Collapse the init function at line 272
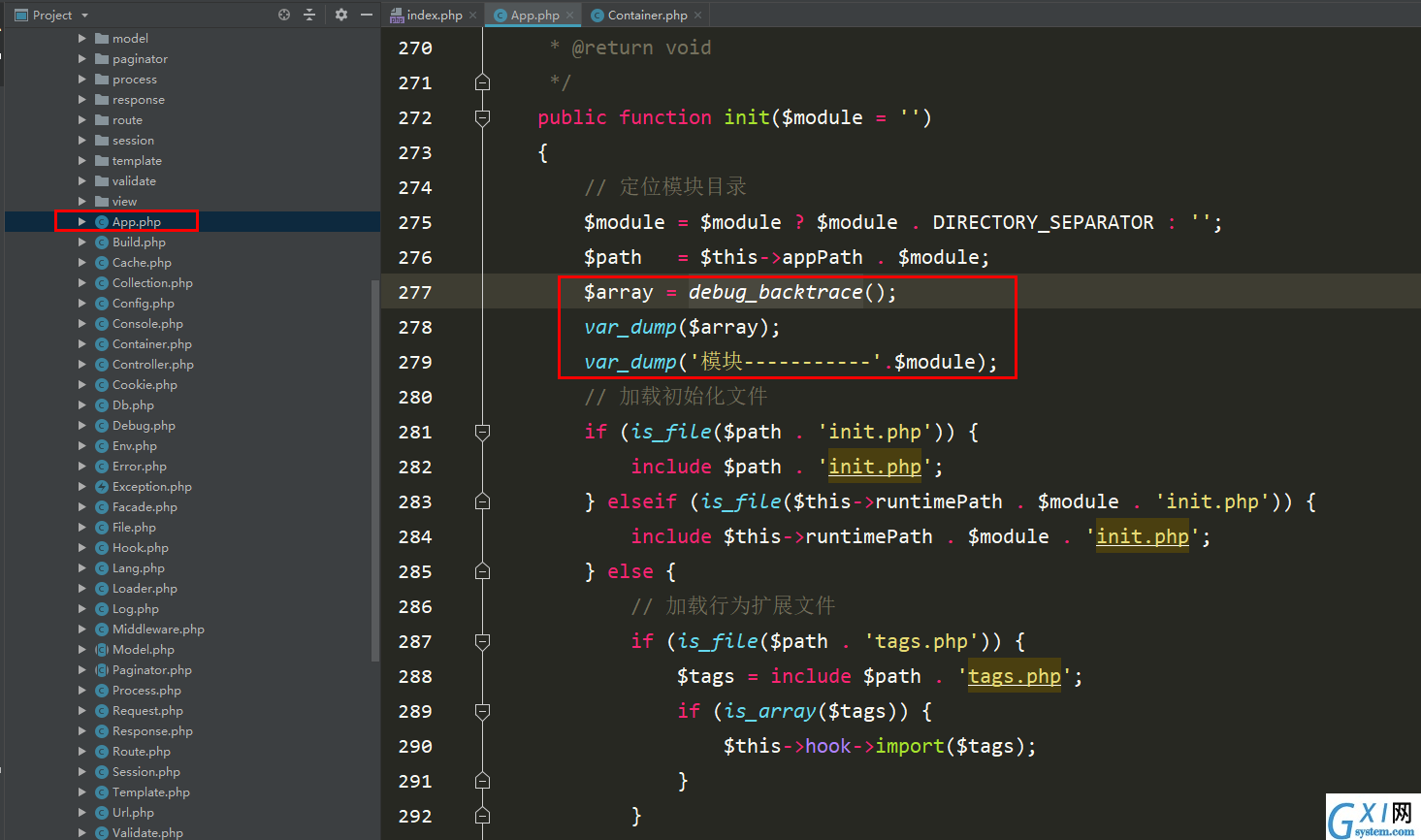The height and width of the screenshot is (840, 1421). pos(482,118)
